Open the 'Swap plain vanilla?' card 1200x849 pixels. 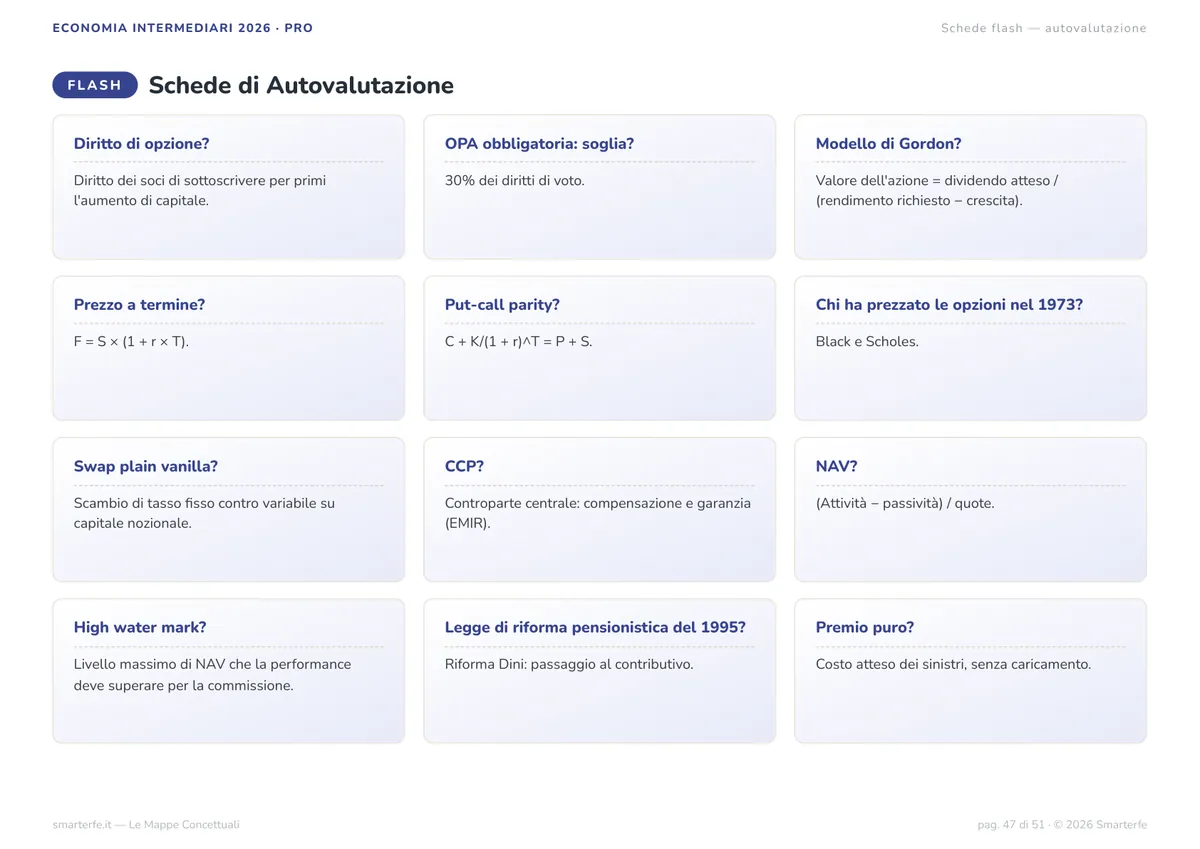pyautogui.click(x=228, y=509)
